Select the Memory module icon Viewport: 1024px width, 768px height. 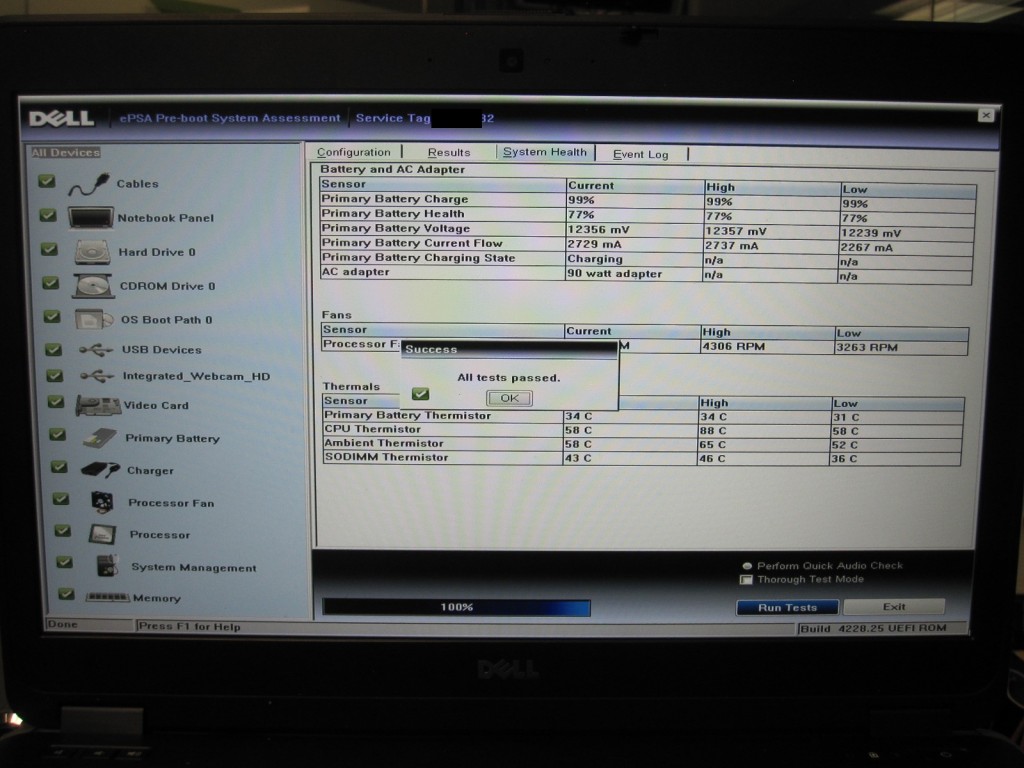[x=108, y=597]
